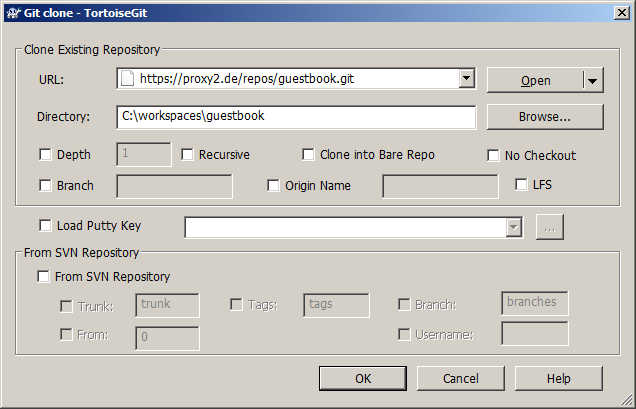Click the ... Putty key browse button

tap(550, 227)
